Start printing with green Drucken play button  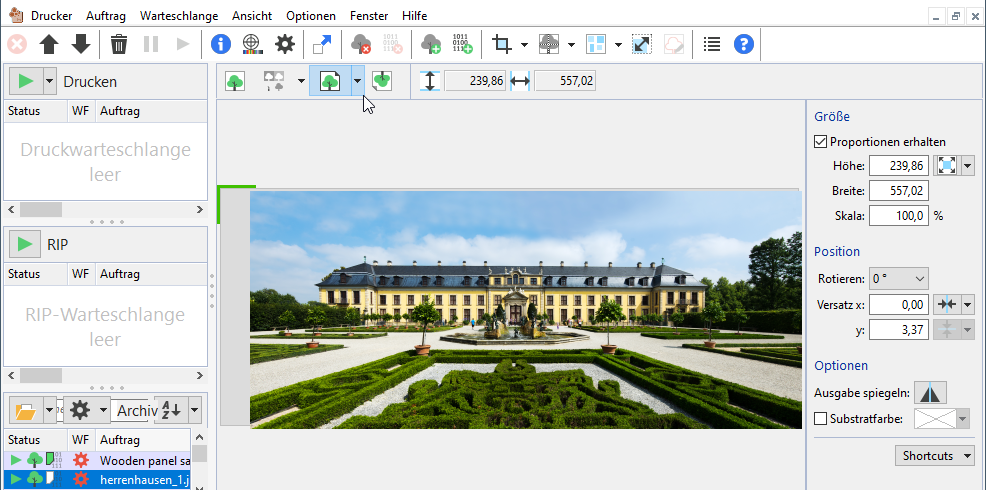point(28,81)
